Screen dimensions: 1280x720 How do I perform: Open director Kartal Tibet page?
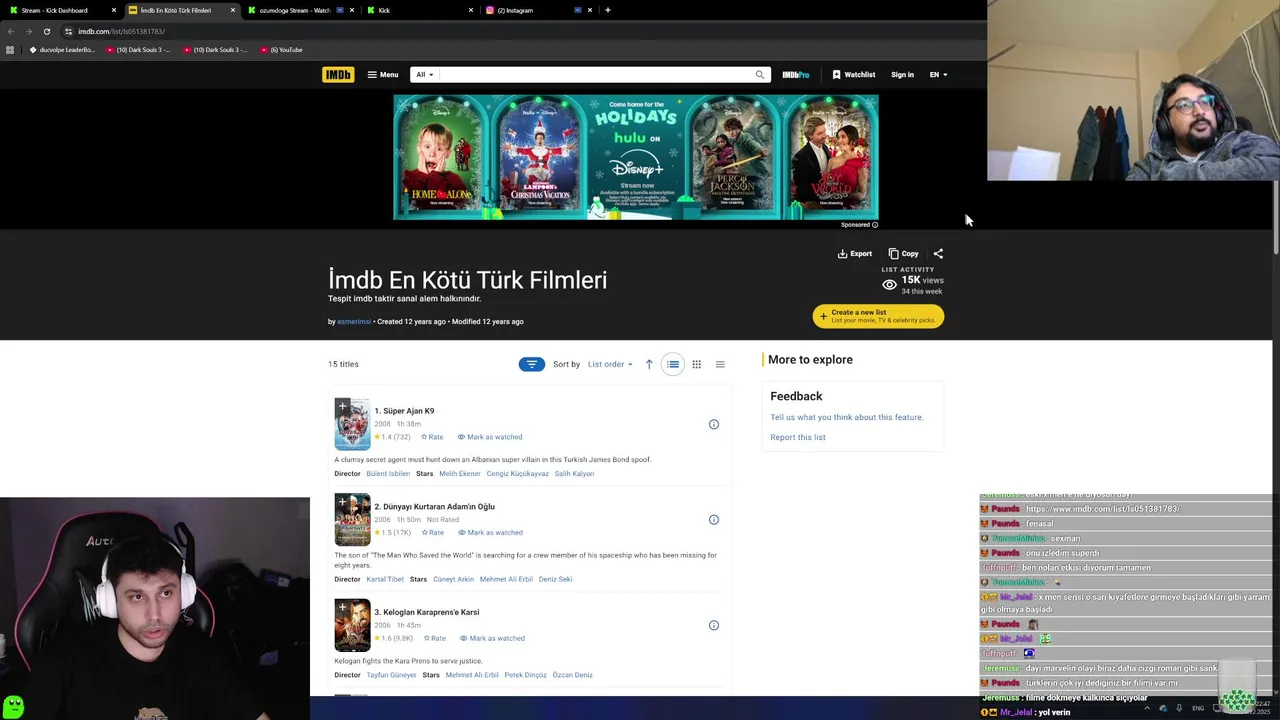pyautogui.click(x=385, y=579)
